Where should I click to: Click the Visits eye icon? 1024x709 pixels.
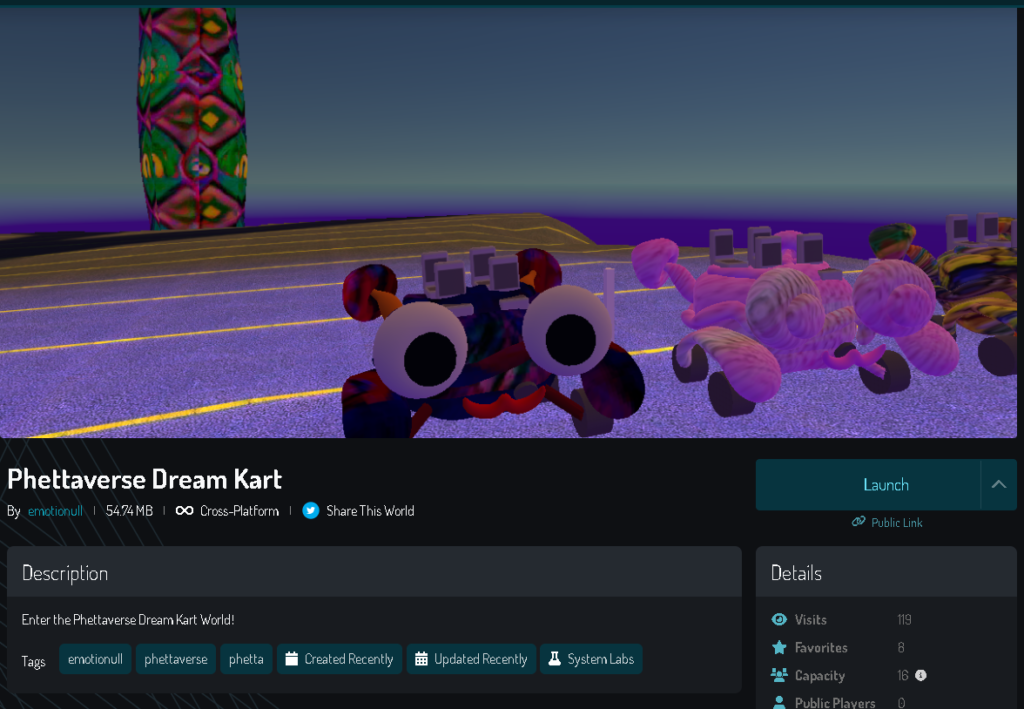point(780,620)
